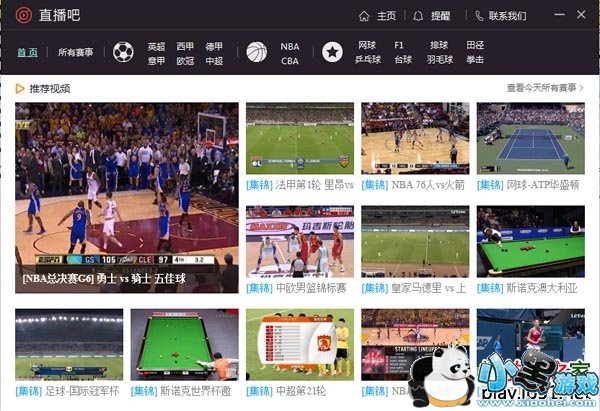Screen dimensions: 600x411
Task: Select NBA category
Action: click(290, 46)
